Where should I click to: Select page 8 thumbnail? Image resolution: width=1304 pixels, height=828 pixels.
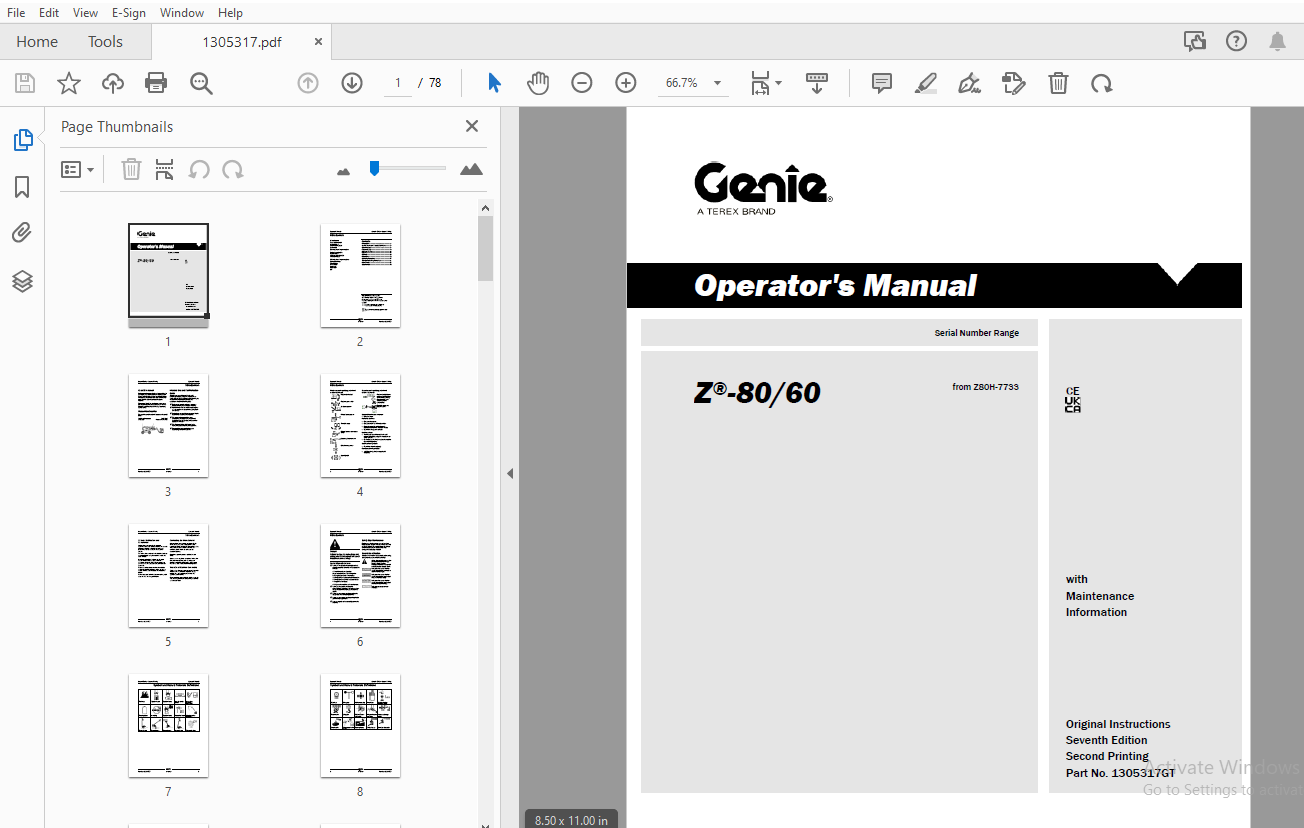(x=360, y=725)
